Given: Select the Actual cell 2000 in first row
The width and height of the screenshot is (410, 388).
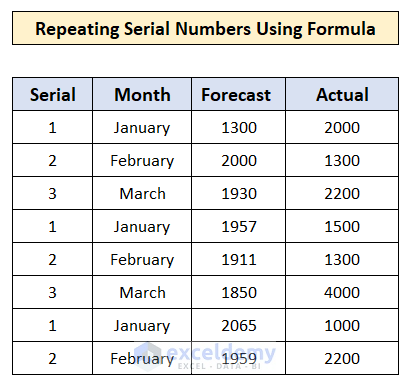Looking at the screenshot, I should tap(342, 127).
